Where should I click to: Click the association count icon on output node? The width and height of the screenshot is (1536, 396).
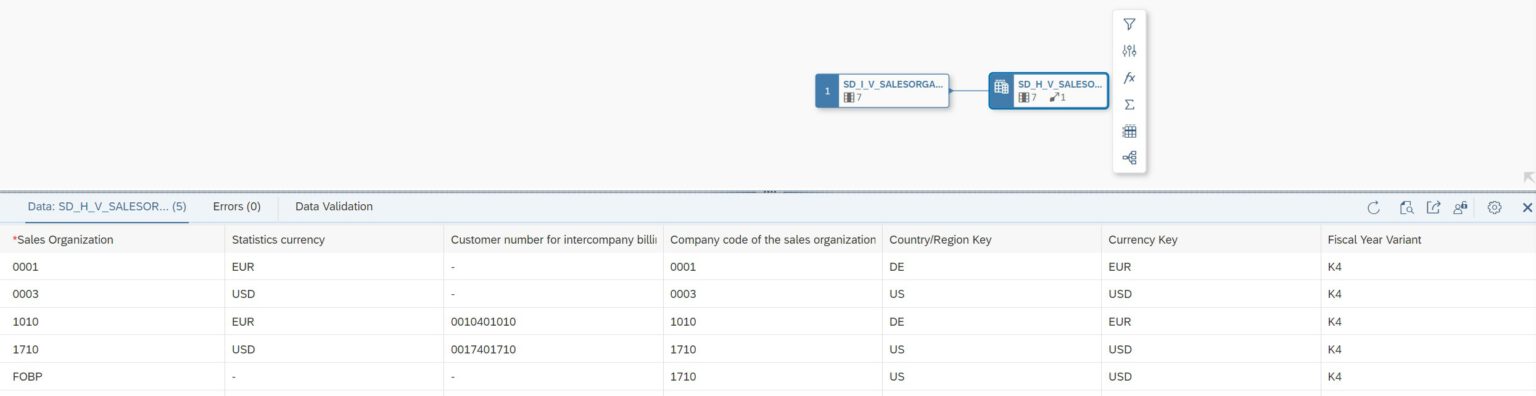click(1054, 98)
